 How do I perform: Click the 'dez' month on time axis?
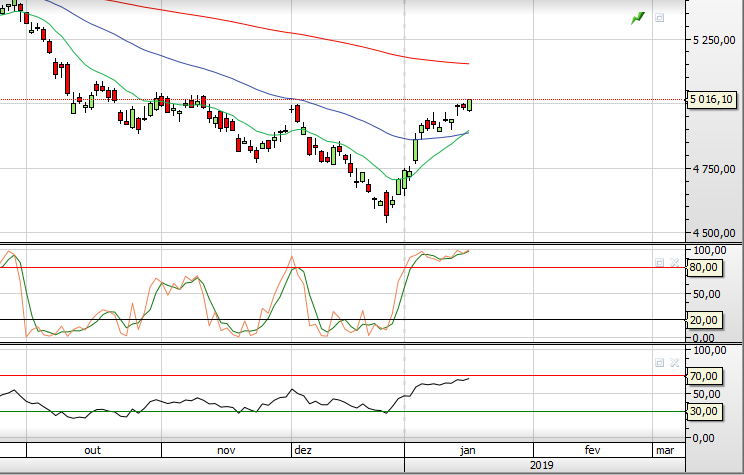(303, 450)
